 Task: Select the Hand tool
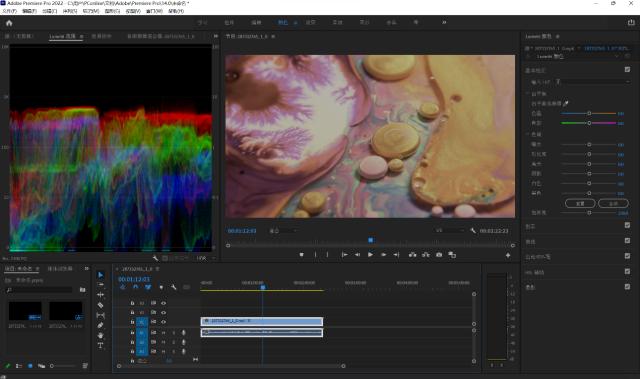click(100, 335)
